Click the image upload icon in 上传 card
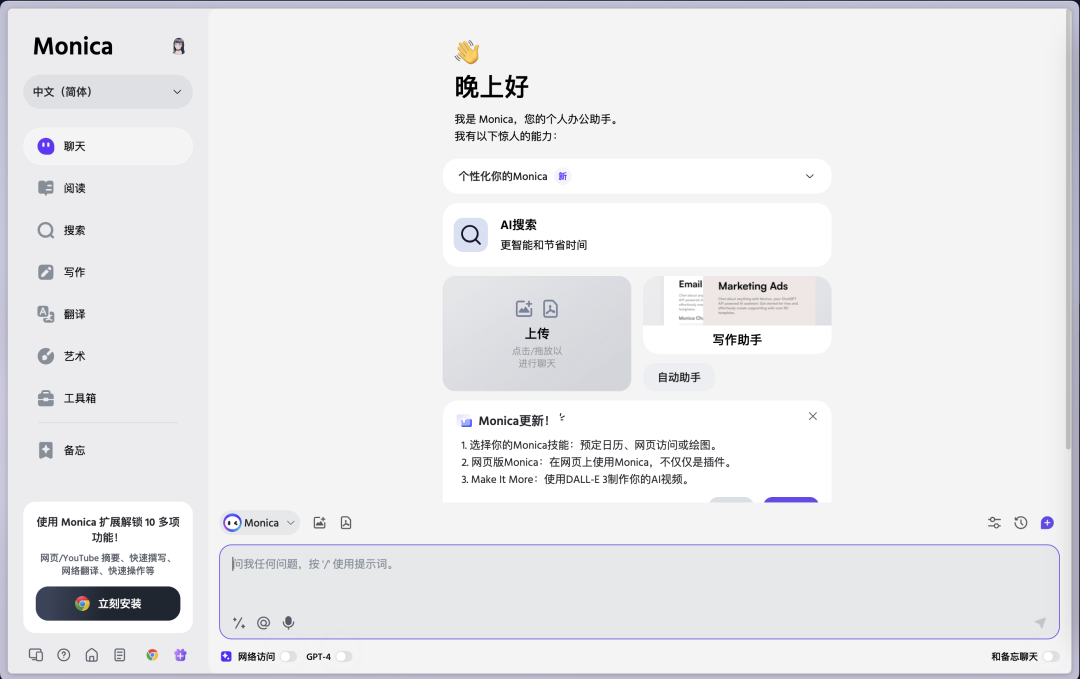This screenshot has width=1080, height=679. coord(524,309)
